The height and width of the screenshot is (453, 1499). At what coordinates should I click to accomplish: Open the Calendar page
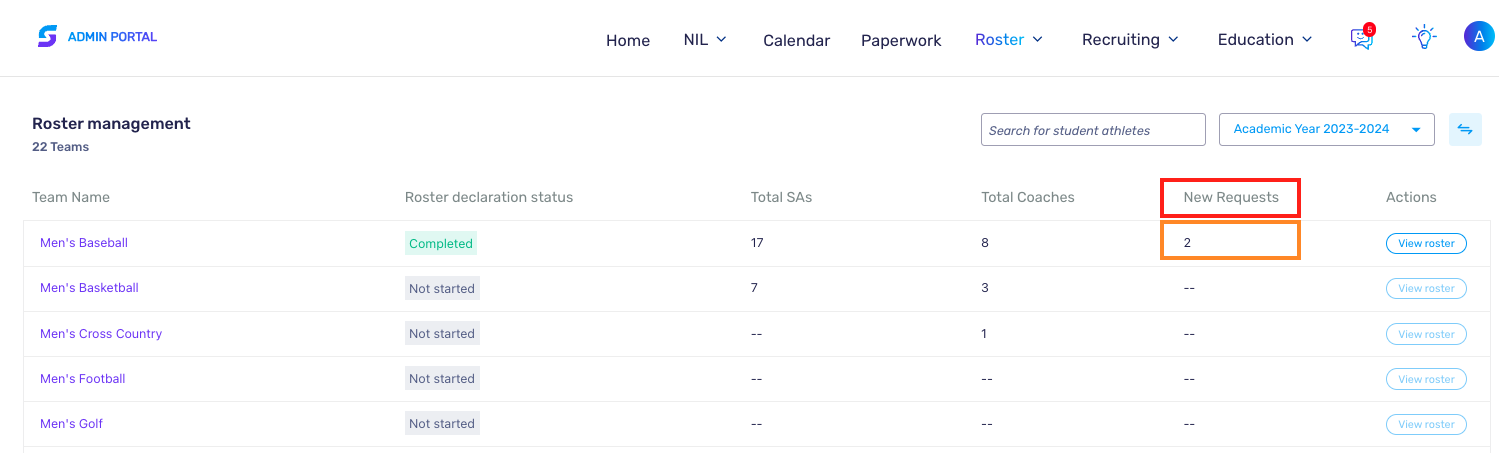click(796, 40)
